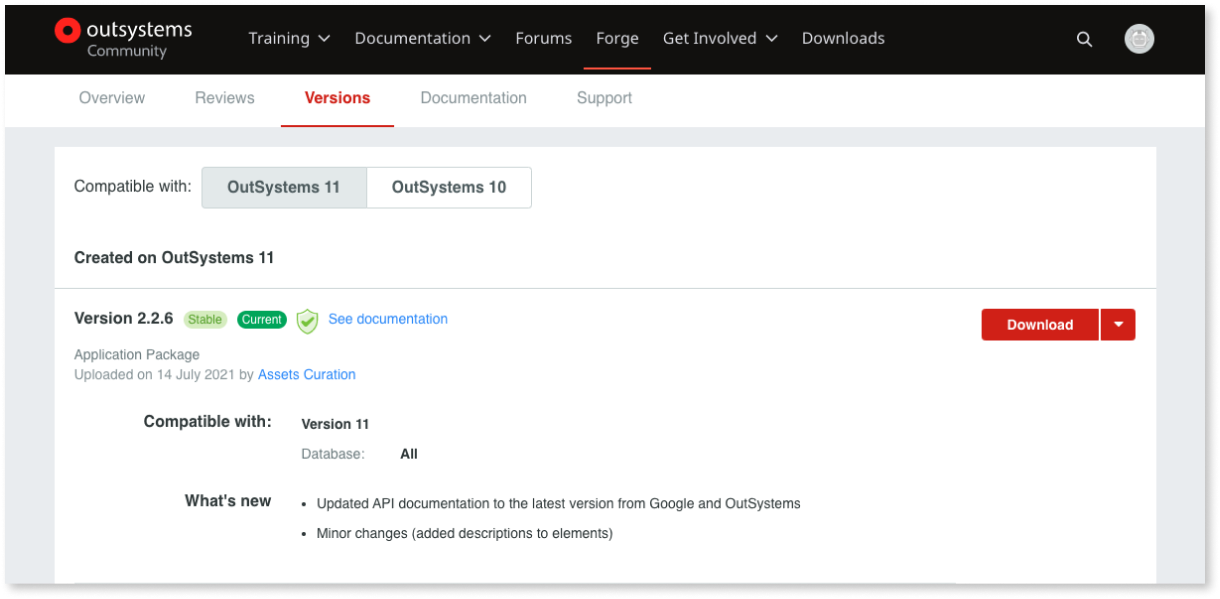Expand the Documentation dropdown in navbar

pyautogui.click(x=423, y=38)
